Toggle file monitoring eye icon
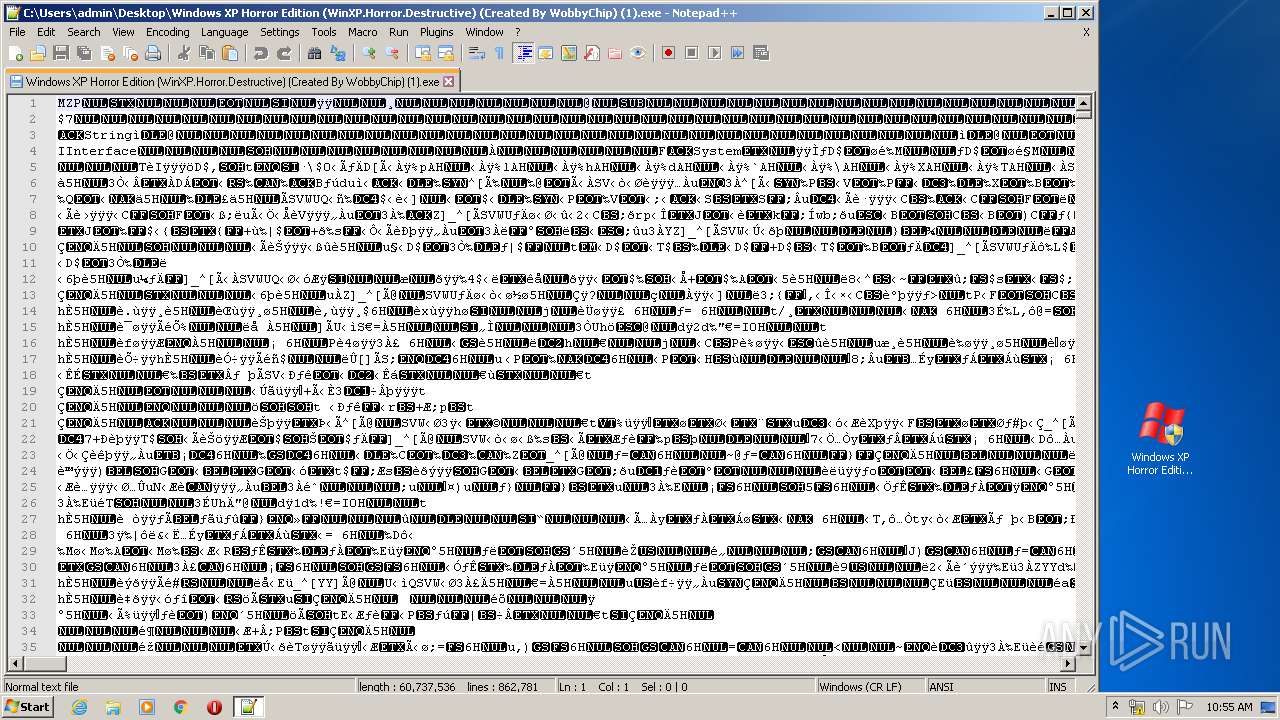 (x=638, y=53)
